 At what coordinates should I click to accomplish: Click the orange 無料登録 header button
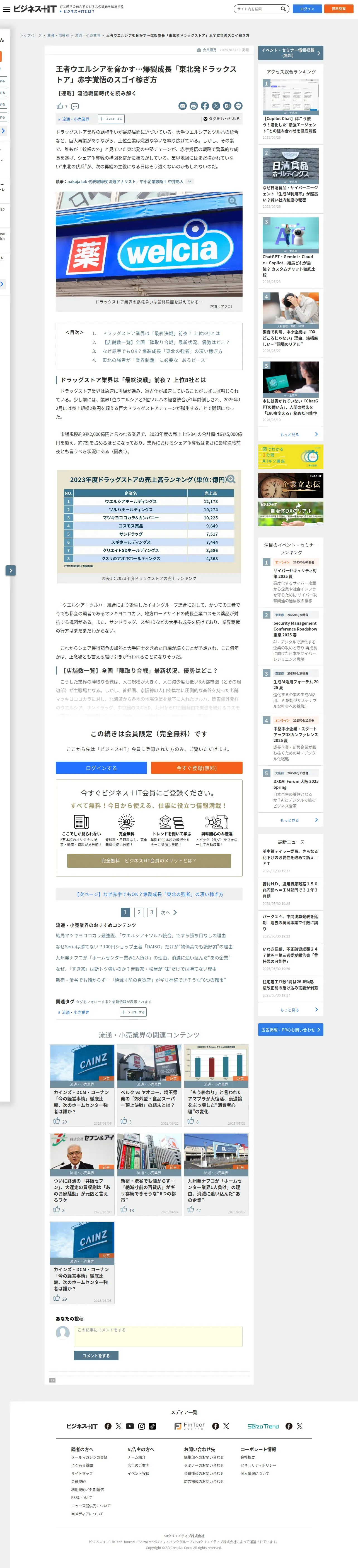click(x=338, y=9)
